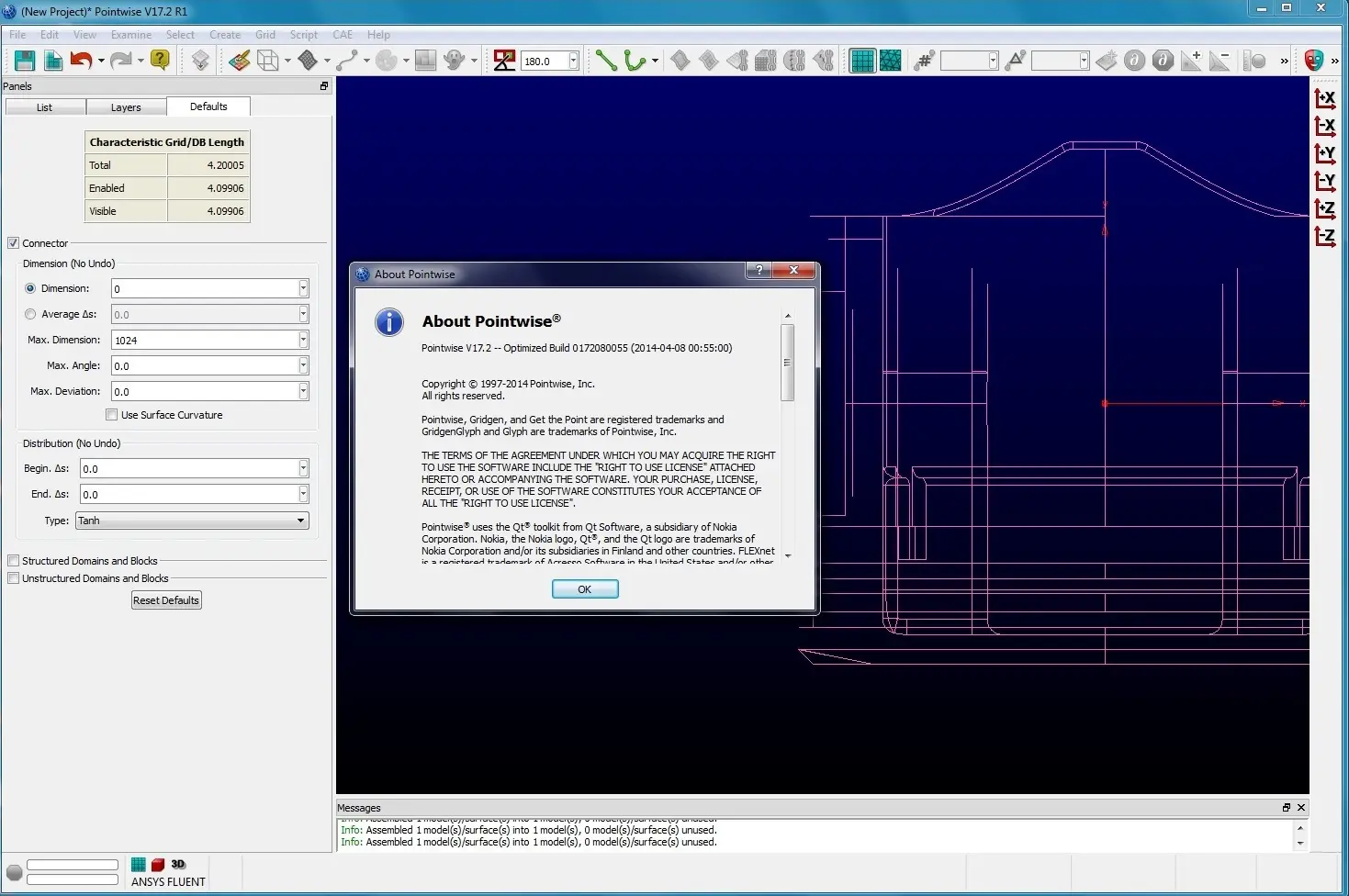Image resolution: width=1349 pixels, height=896 pixels.
Task: Select the unstructured triangle mesh icon
Action: coord(890,61)
